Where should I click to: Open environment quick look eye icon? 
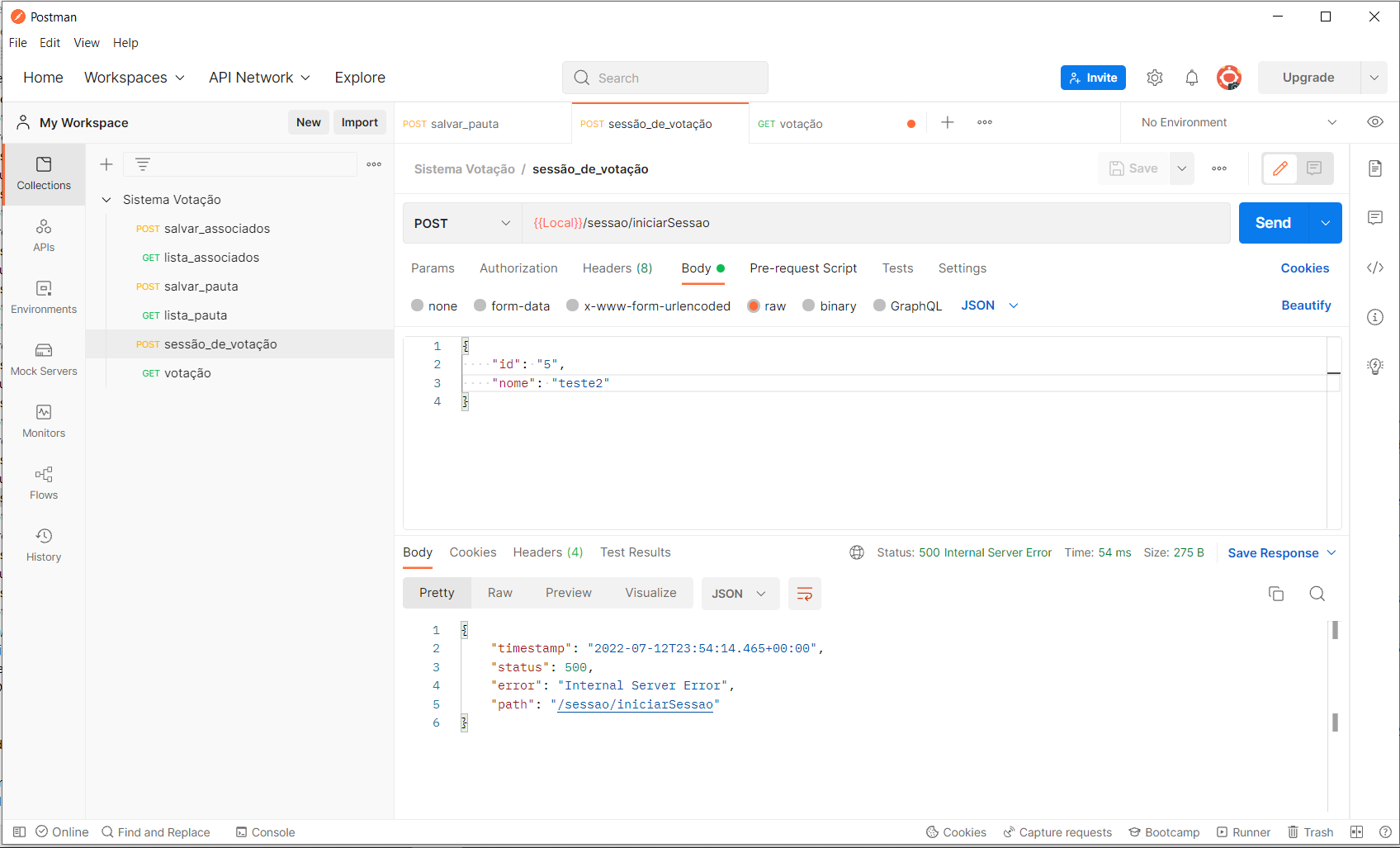tap(1375, 122)
